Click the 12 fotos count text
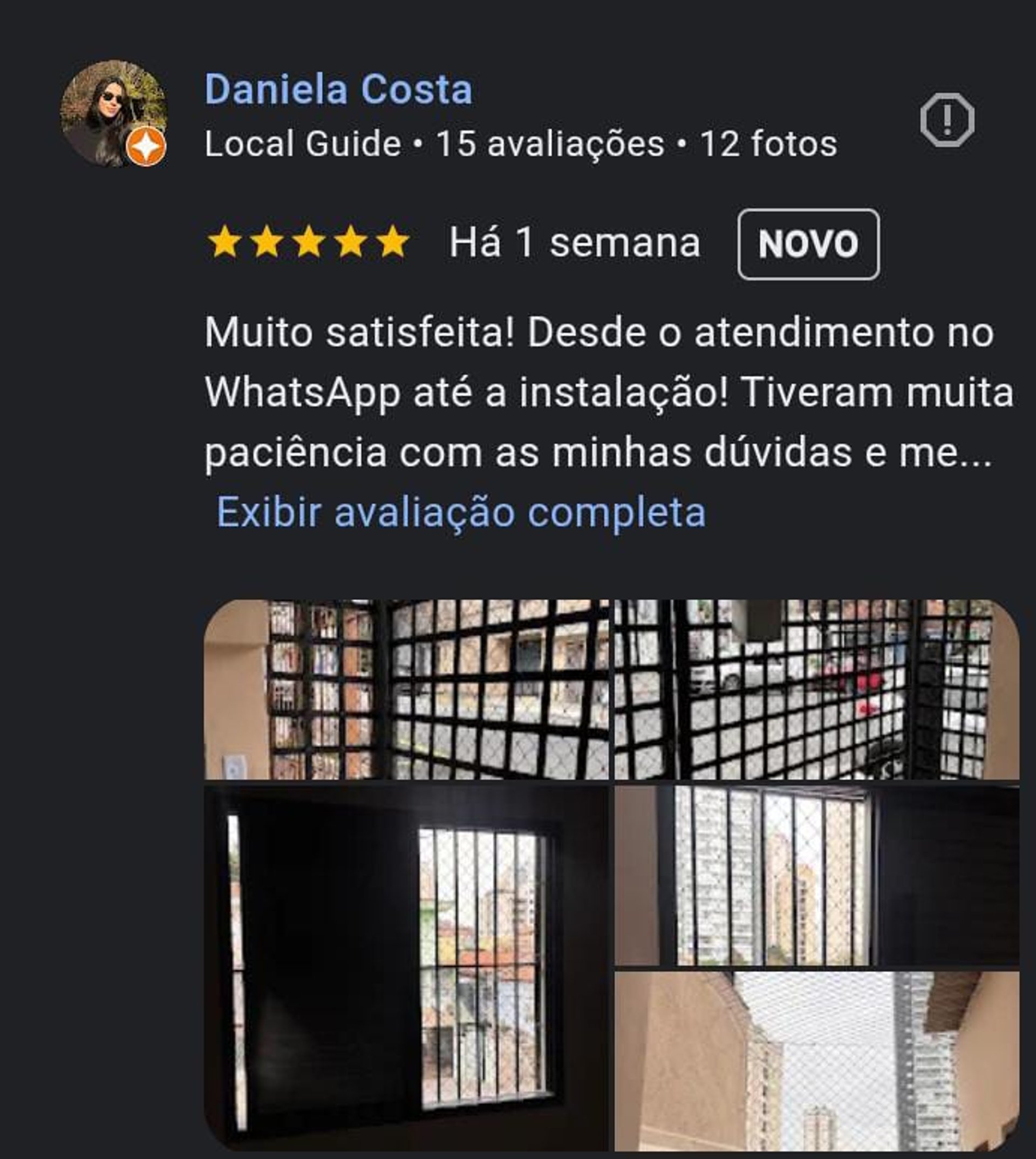 (768, 144)
